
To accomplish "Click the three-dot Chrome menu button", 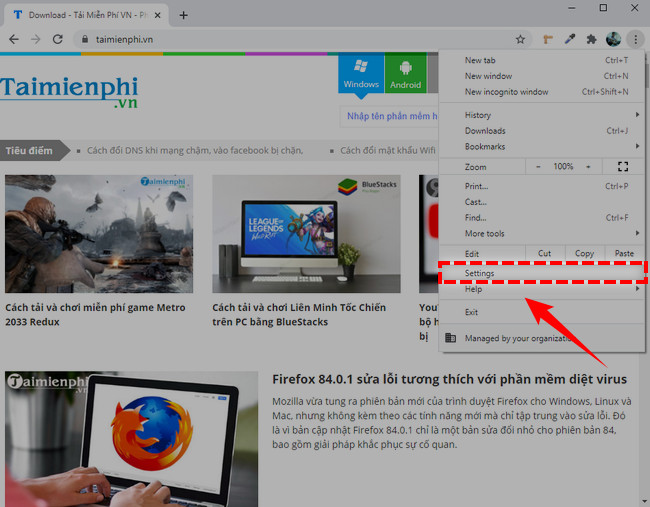I will point(635,39).
